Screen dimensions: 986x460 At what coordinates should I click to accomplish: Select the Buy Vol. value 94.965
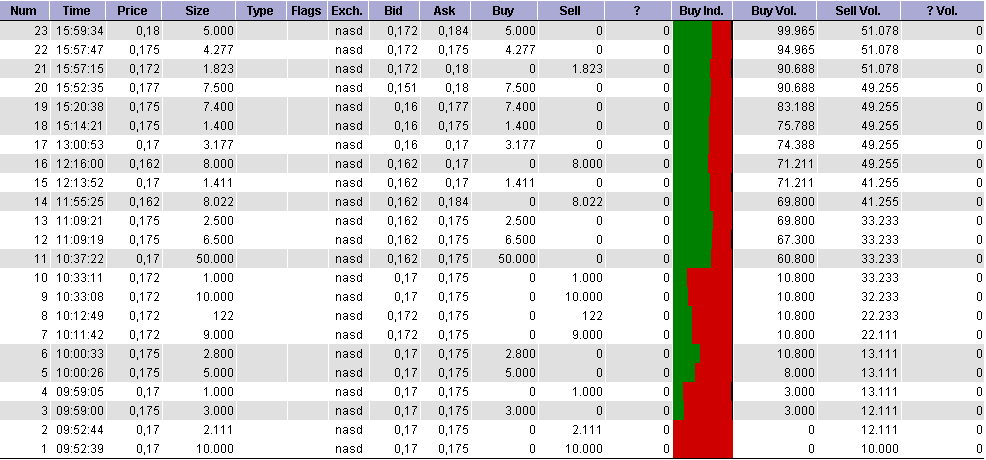tap(796, 50)
